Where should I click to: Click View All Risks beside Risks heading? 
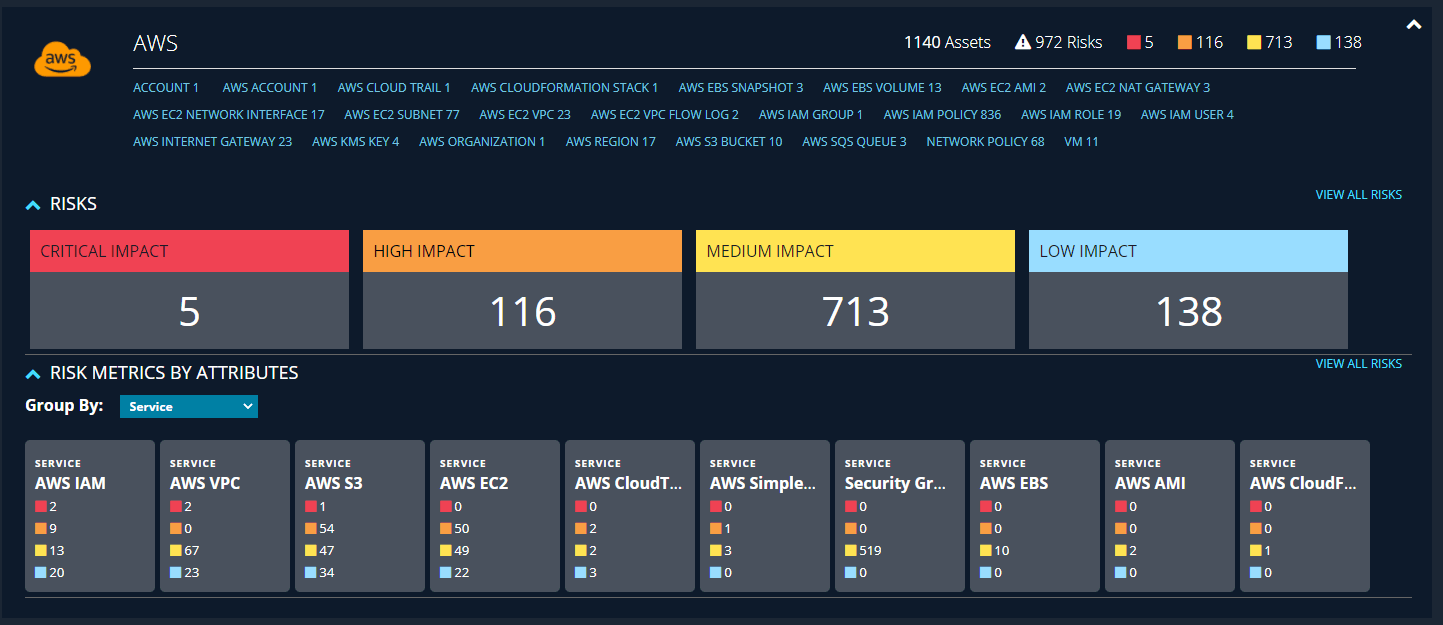[x=1358, y=195]
